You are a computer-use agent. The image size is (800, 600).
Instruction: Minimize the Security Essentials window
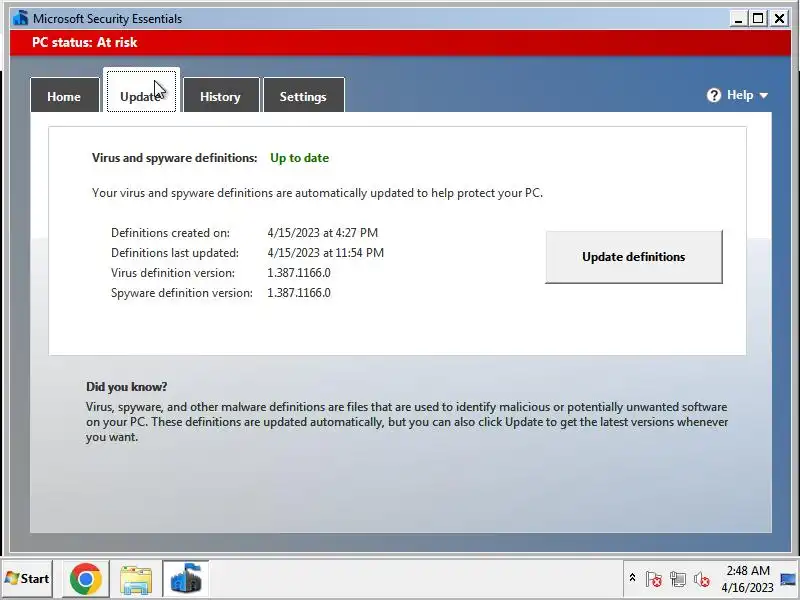[x=738, y=19]
